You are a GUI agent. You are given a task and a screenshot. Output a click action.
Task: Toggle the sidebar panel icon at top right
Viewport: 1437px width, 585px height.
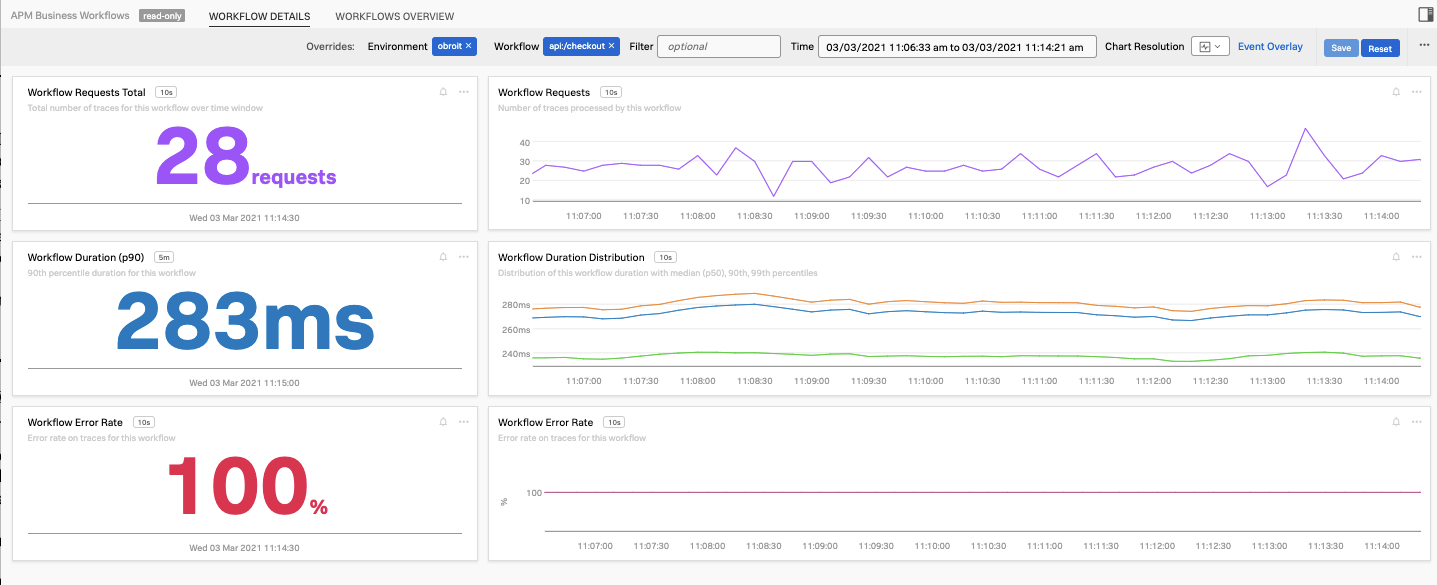click(1426, 14)
